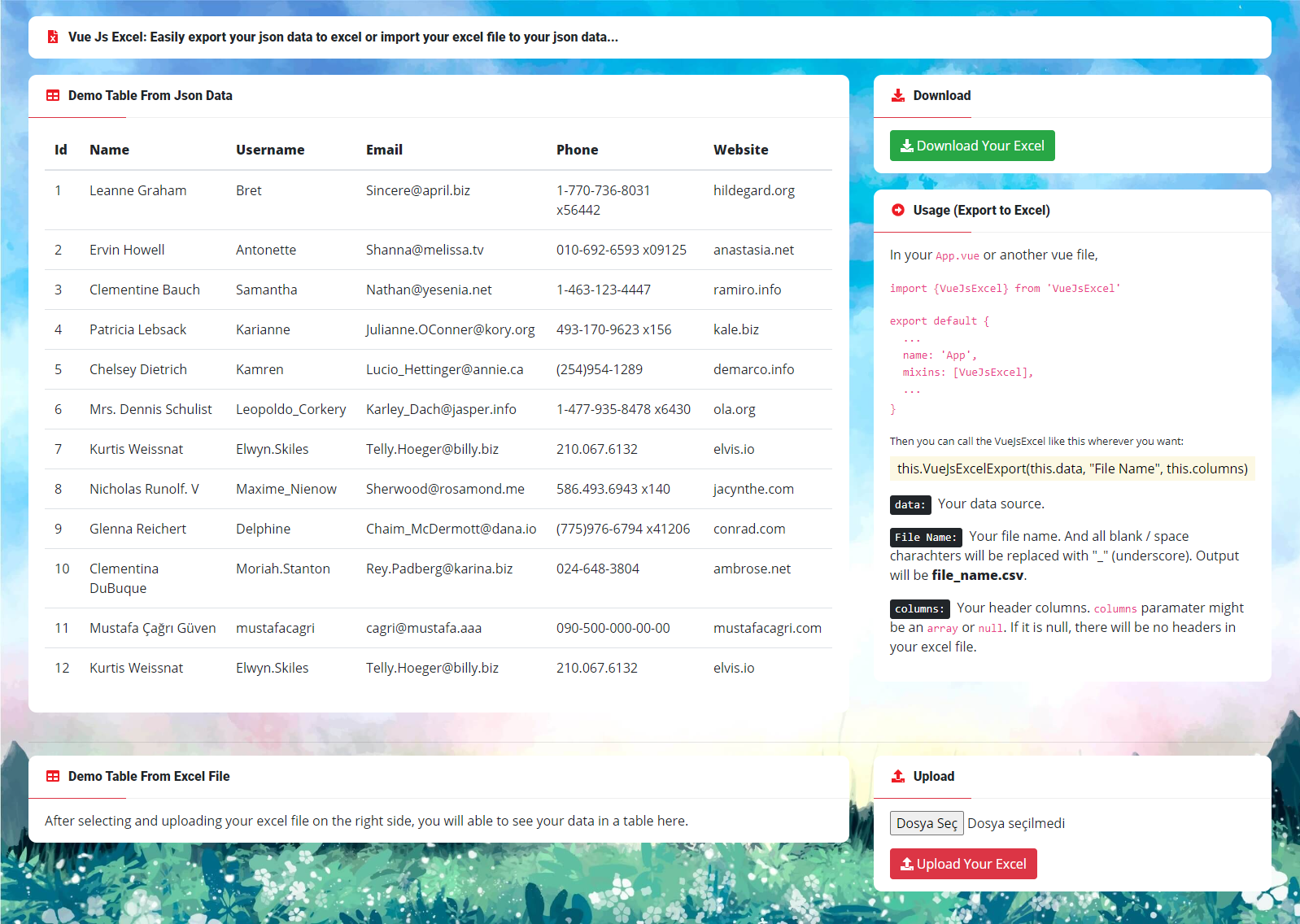
Task: Select the email Shanna@melissa.tv
Action: [x=425, y=250]
